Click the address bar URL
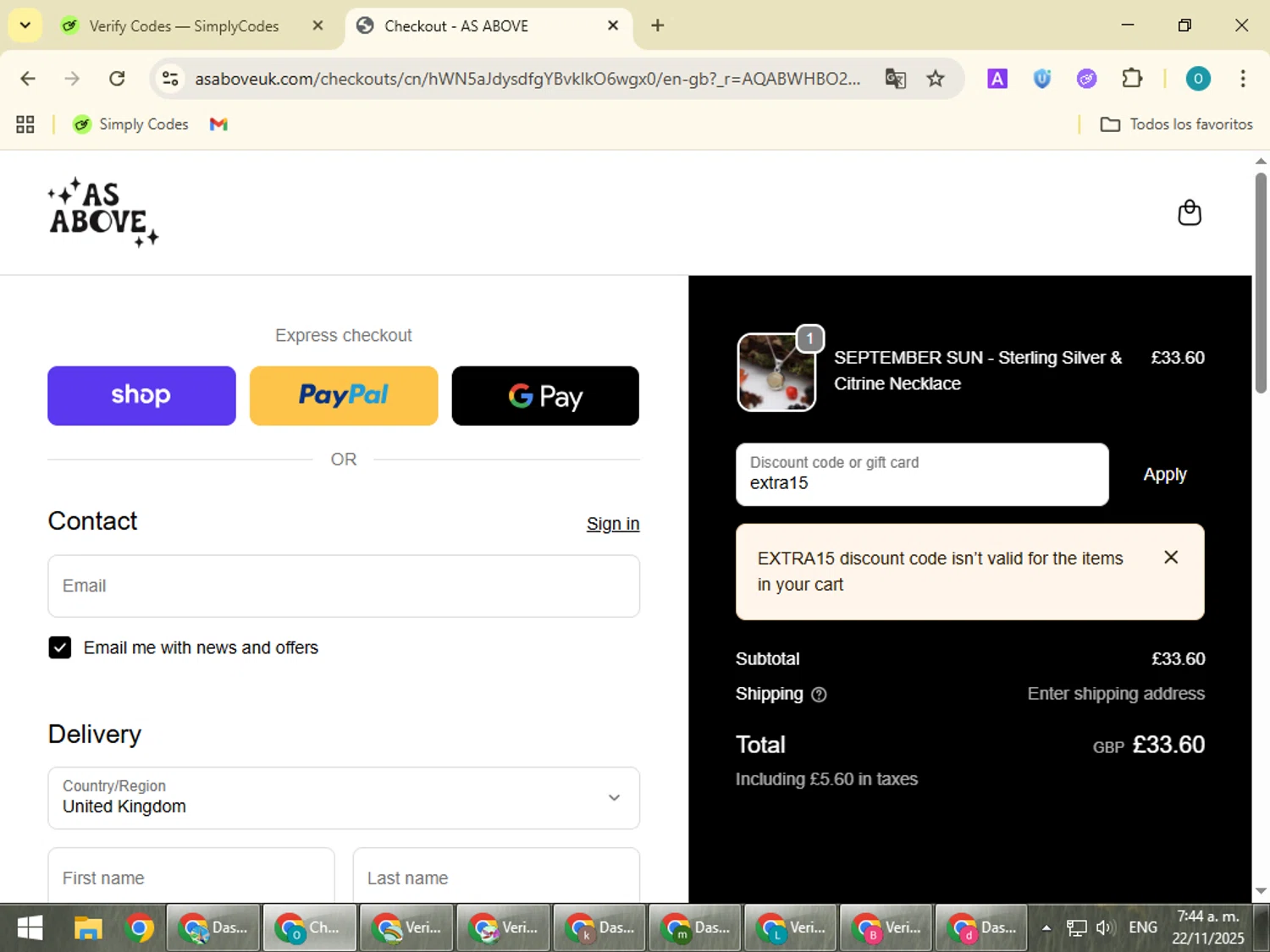Image resolution: width=1270 pixels, height=952 pixels. click(527, 79)
